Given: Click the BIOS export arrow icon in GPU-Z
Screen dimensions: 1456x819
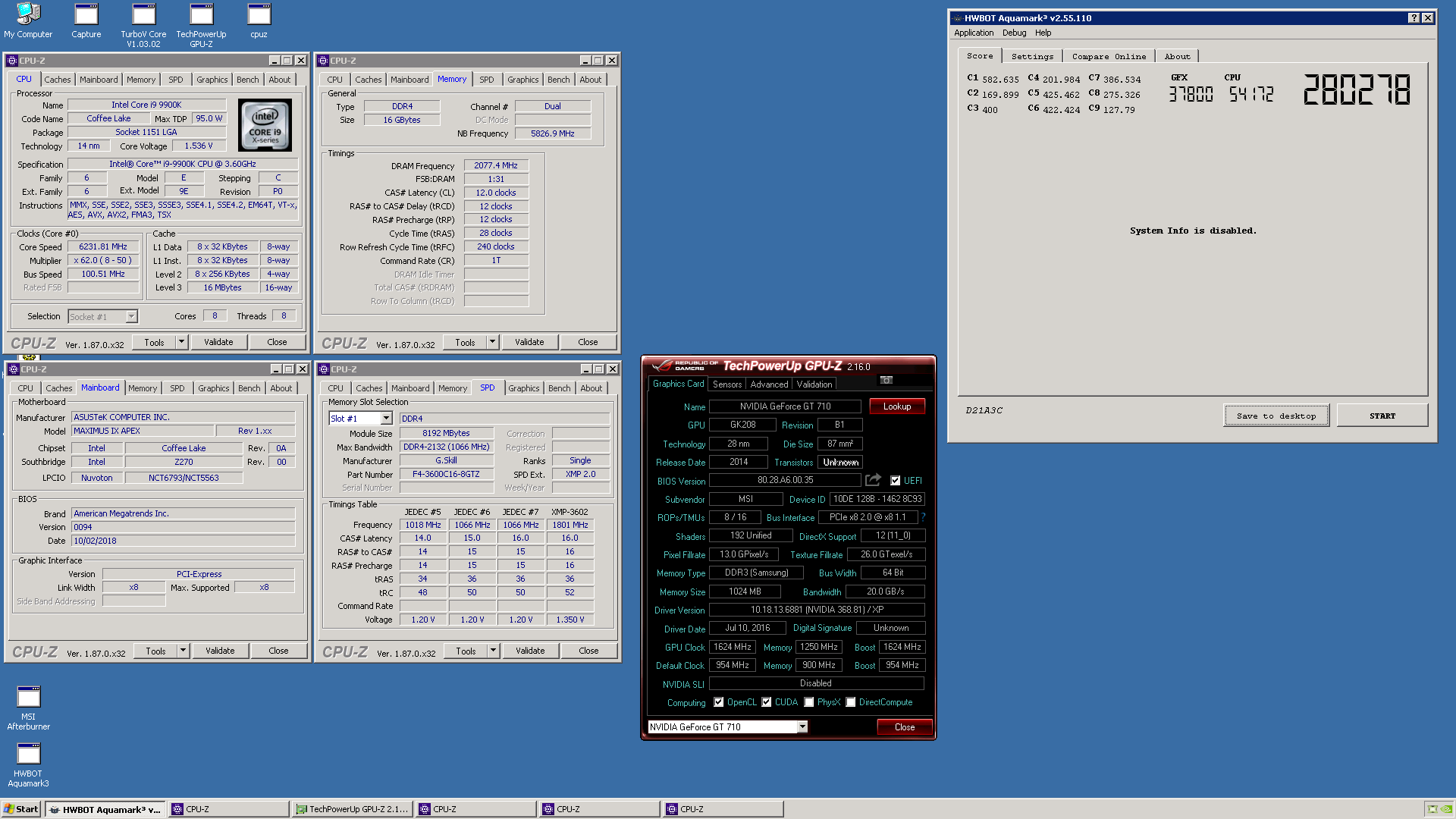Looking at the screenshot, I should pyautogui.click(x=873, y=480).
